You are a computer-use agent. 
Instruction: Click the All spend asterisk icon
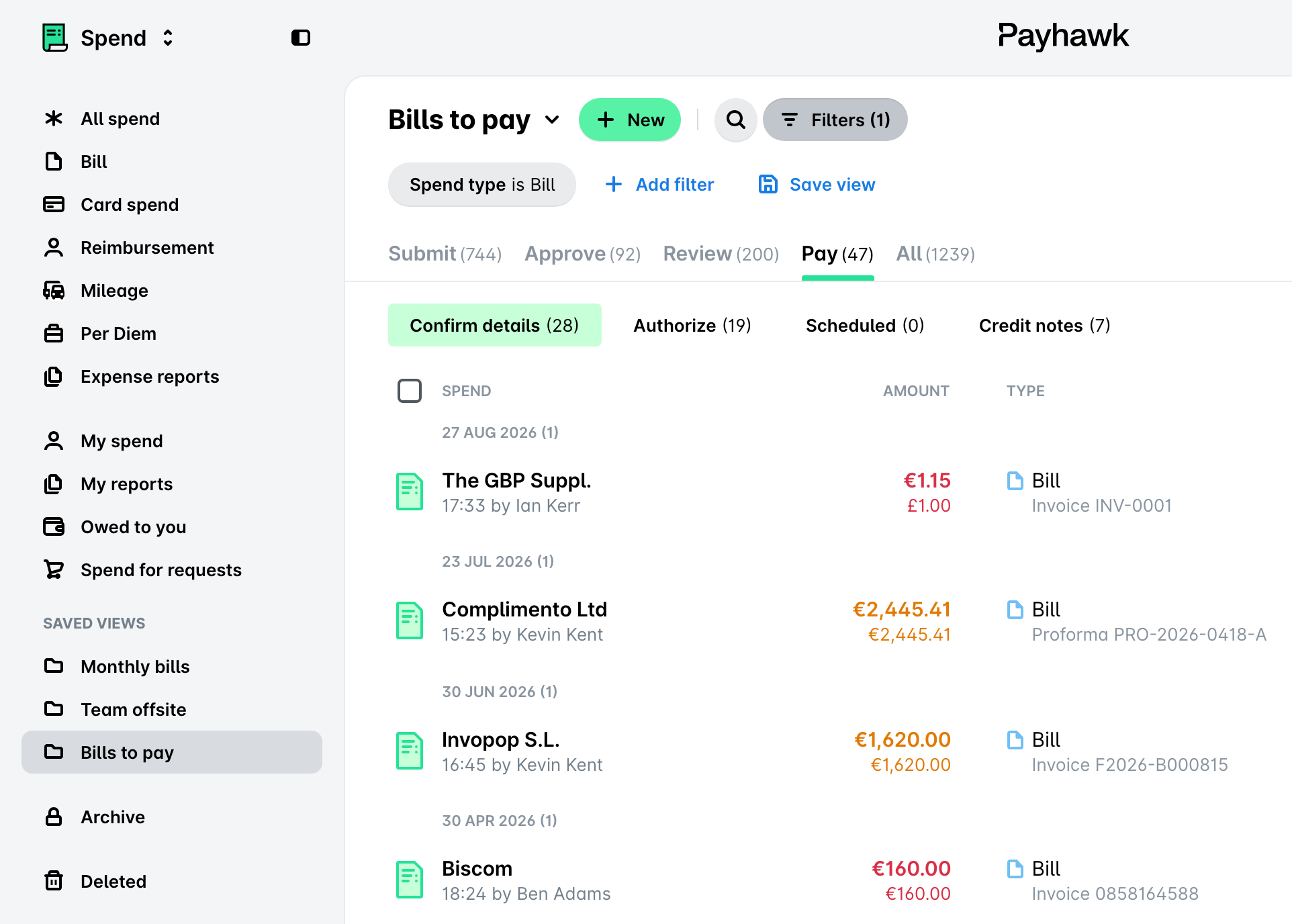tap(54, 119)
